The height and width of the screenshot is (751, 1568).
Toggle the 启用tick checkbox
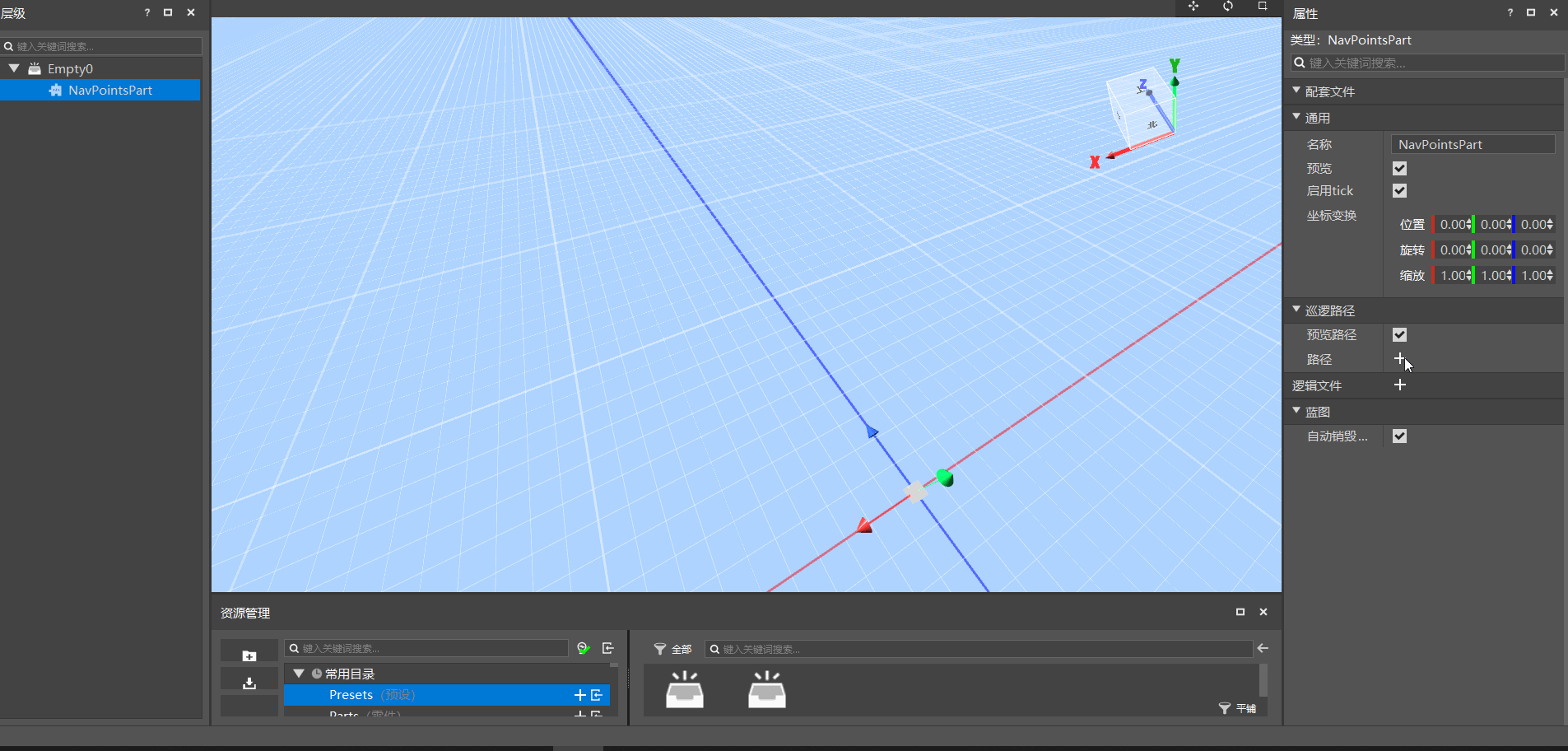pyautogui.click(x=1399, y=190)
